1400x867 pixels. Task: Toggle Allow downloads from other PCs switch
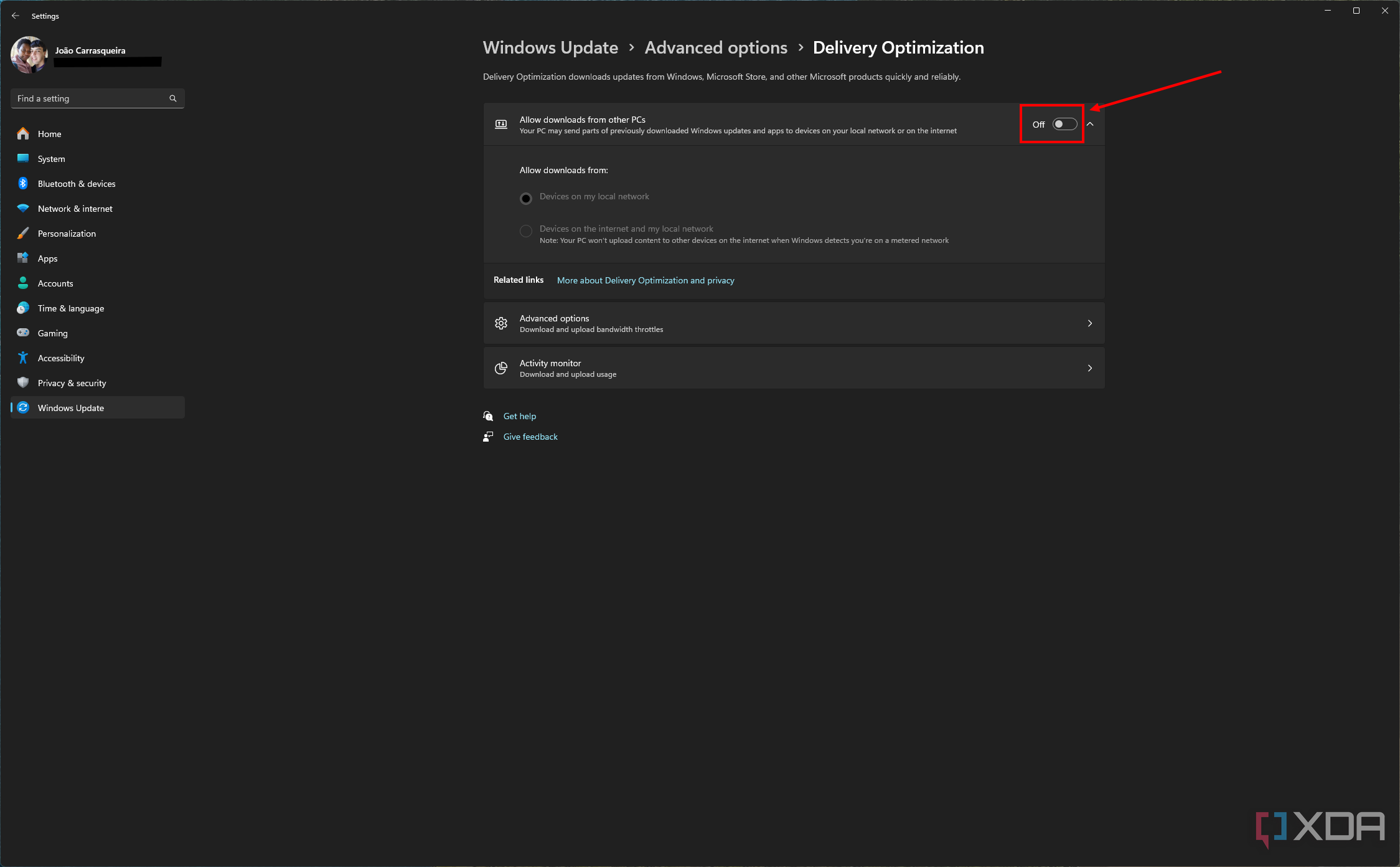pyautogui.click(x=1064, y=124)
